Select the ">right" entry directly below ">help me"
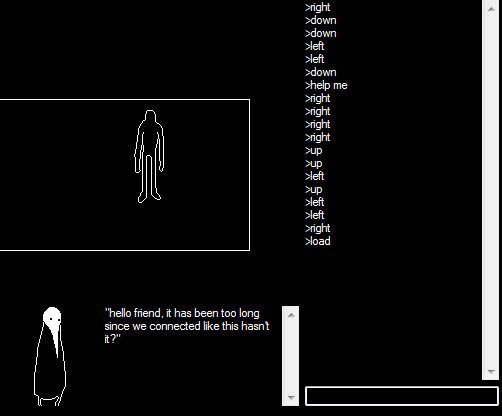The height and width of the screenshot is (416, 502). tap(318, 98)
